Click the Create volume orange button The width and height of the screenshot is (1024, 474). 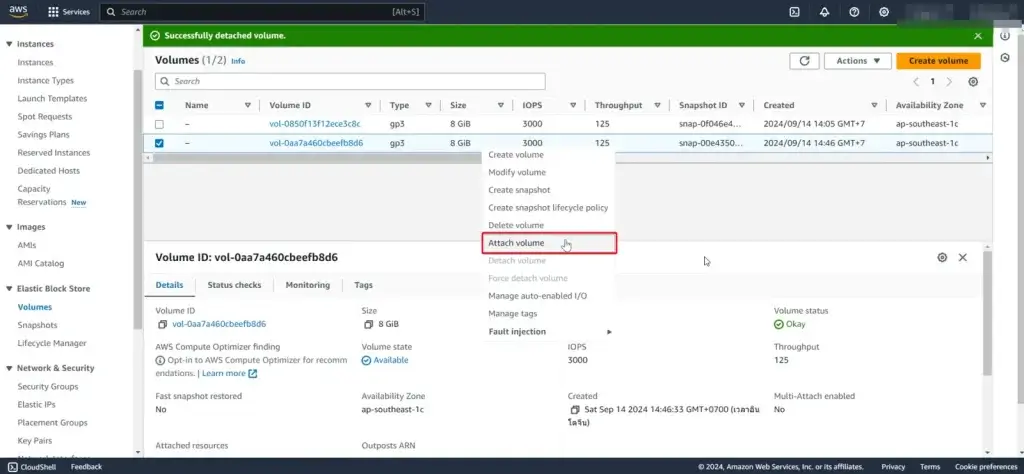[x=938, y=61]
